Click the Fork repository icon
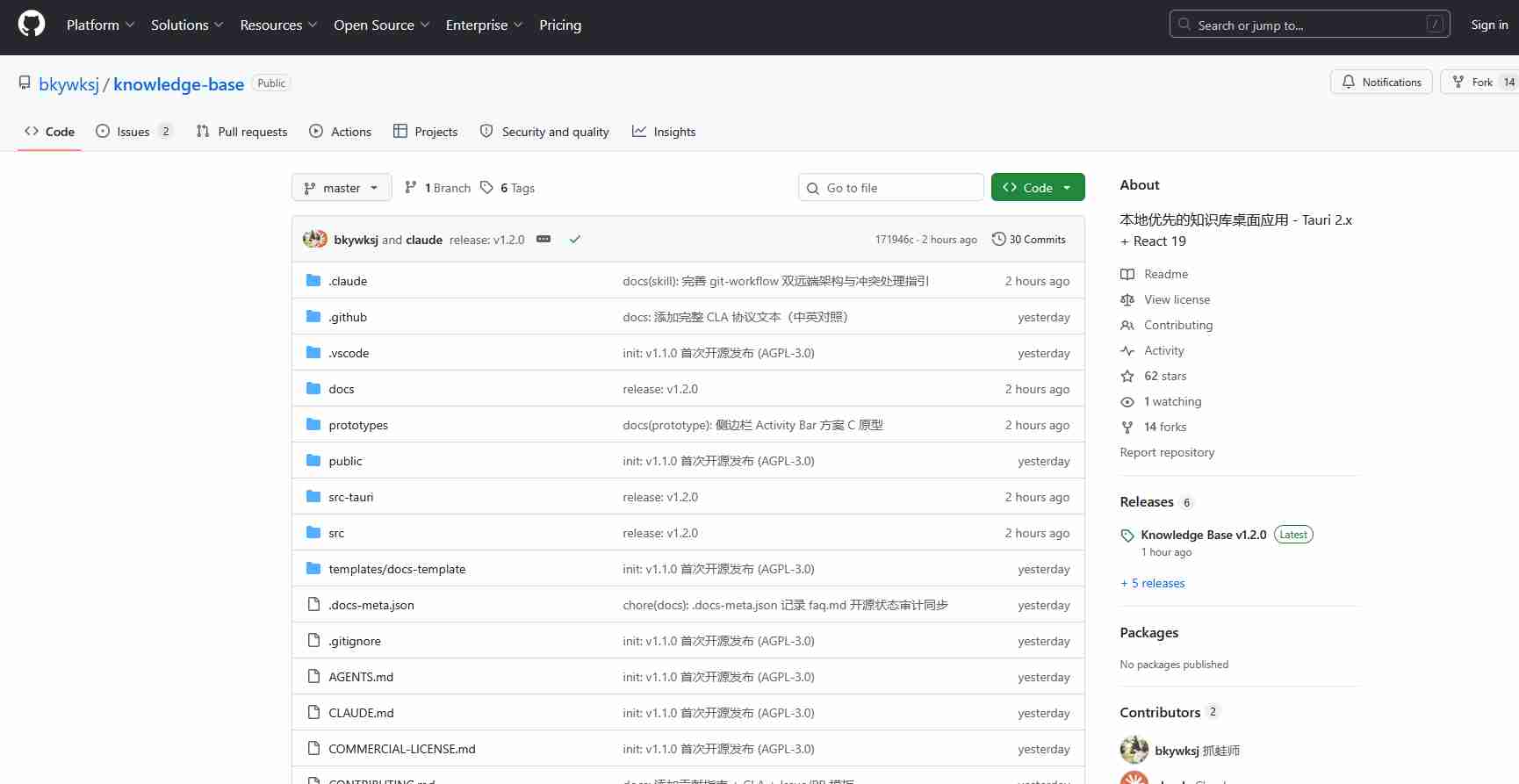 (x=1458, y=82)
